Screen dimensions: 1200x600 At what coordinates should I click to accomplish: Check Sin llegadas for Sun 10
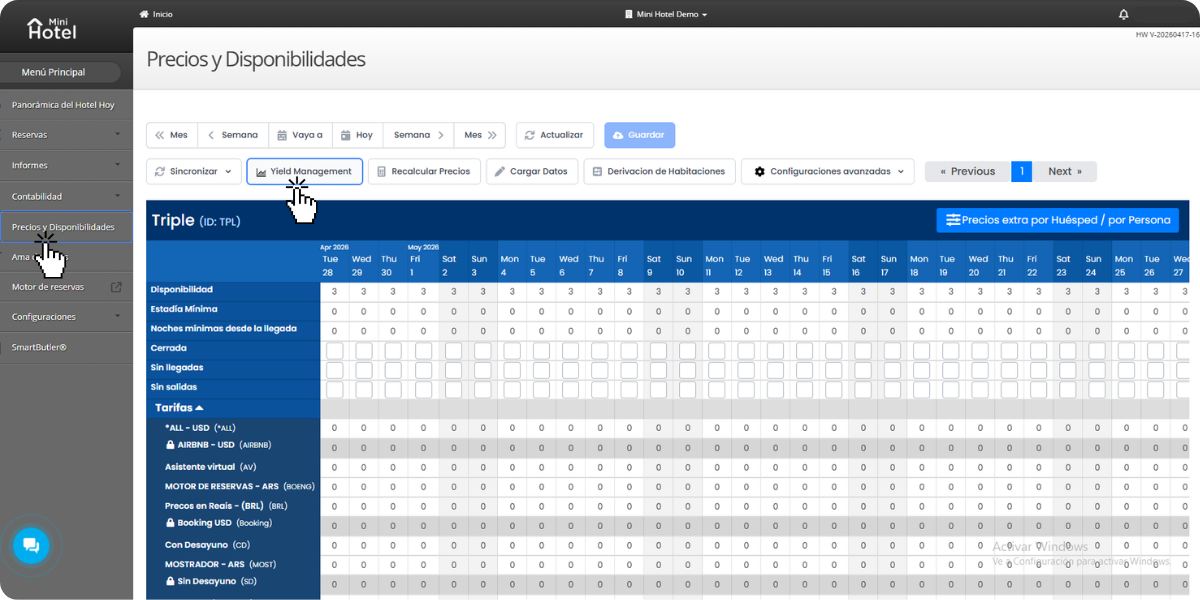coord(688,370)
